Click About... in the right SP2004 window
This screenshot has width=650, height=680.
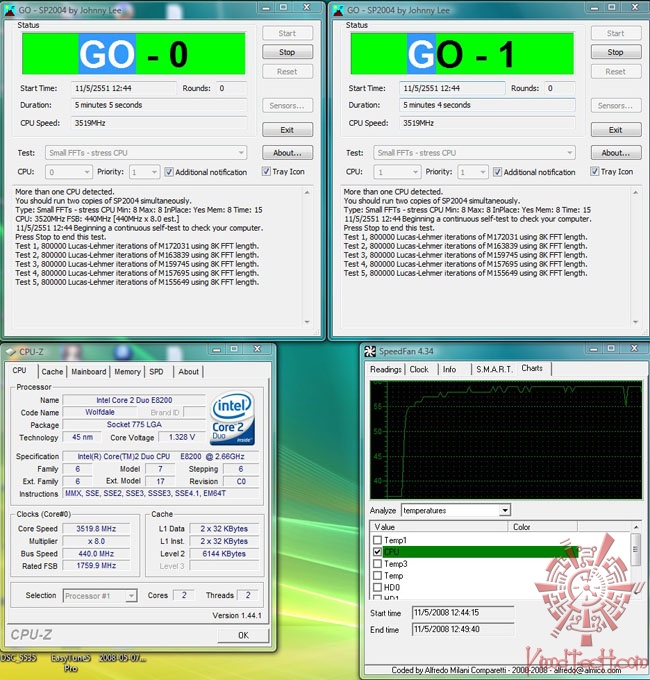click(x=616, y=153)
